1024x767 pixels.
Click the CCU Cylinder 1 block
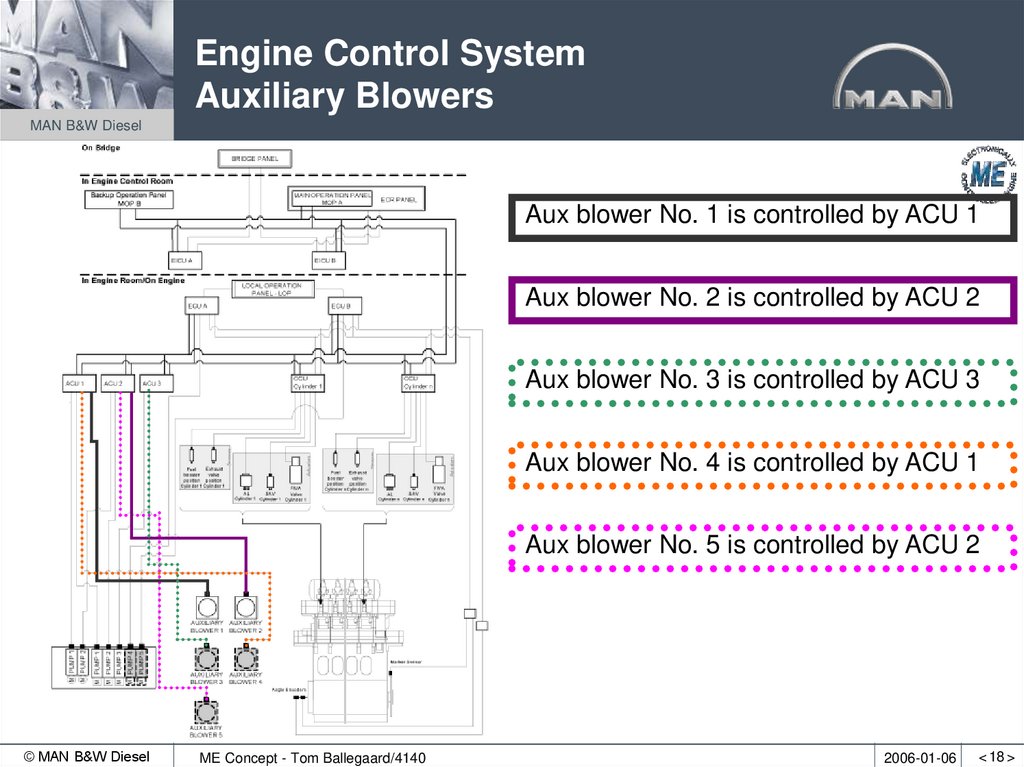click(306, 383)
